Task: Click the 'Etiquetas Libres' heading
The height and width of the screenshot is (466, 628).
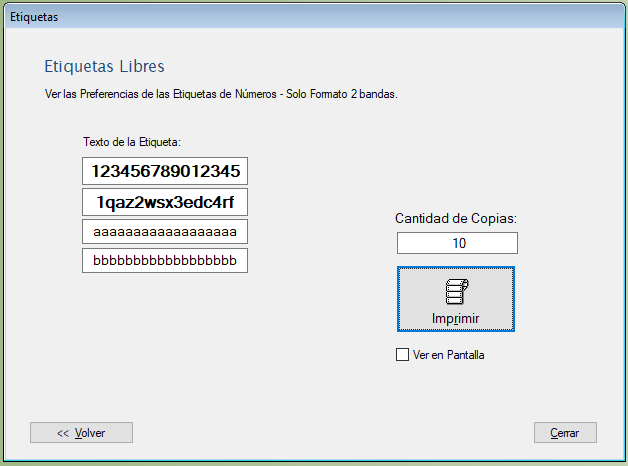Action: pos(104,67)
